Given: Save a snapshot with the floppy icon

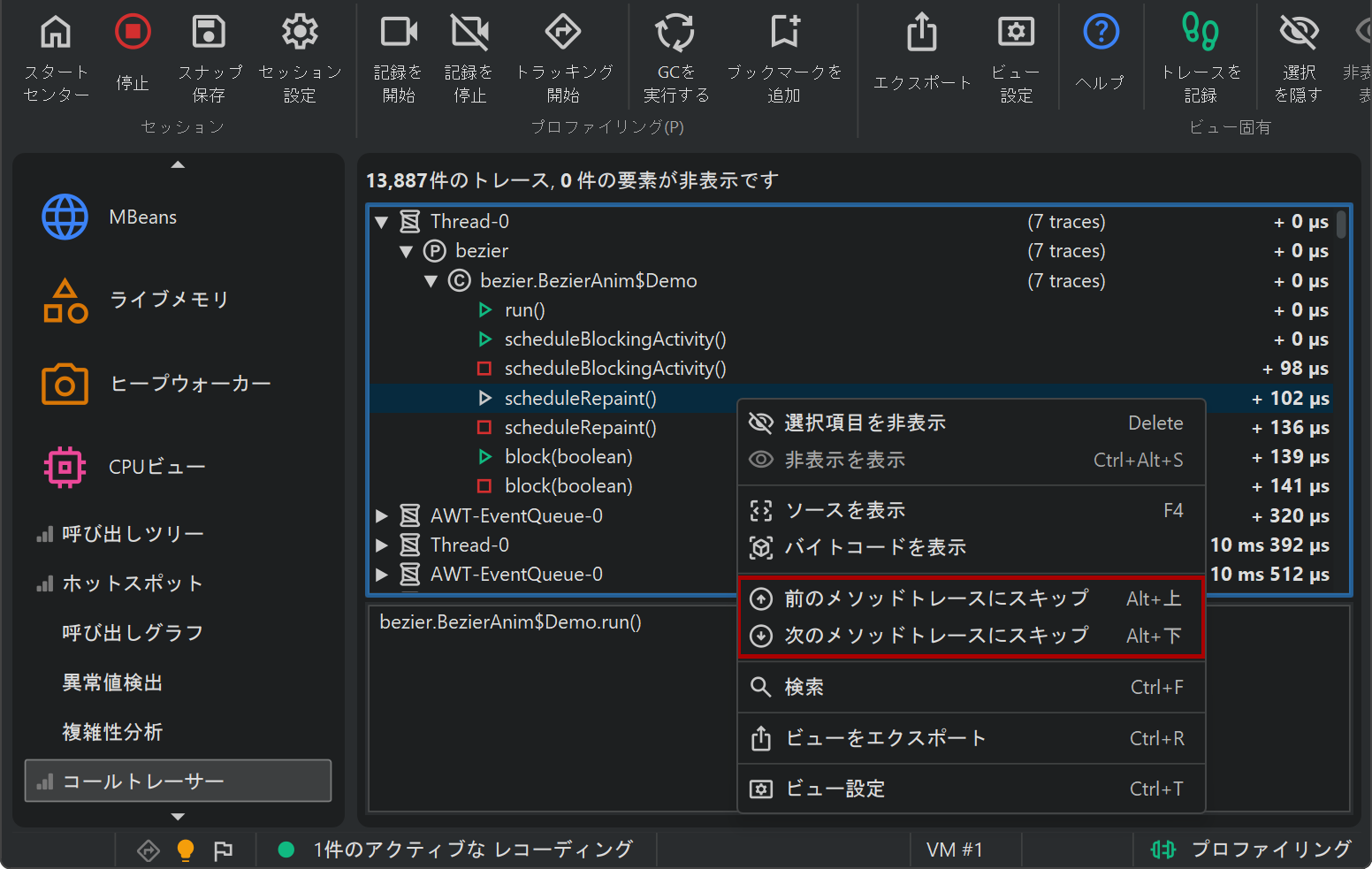Looking at the screenshot, I should pos(209,34).
